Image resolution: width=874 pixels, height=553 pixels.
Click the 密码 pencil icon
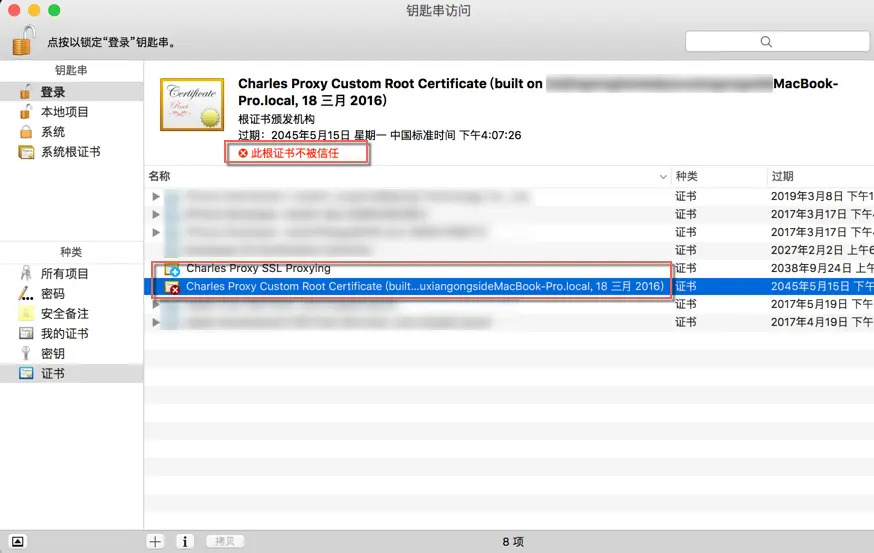coord(26,293)
